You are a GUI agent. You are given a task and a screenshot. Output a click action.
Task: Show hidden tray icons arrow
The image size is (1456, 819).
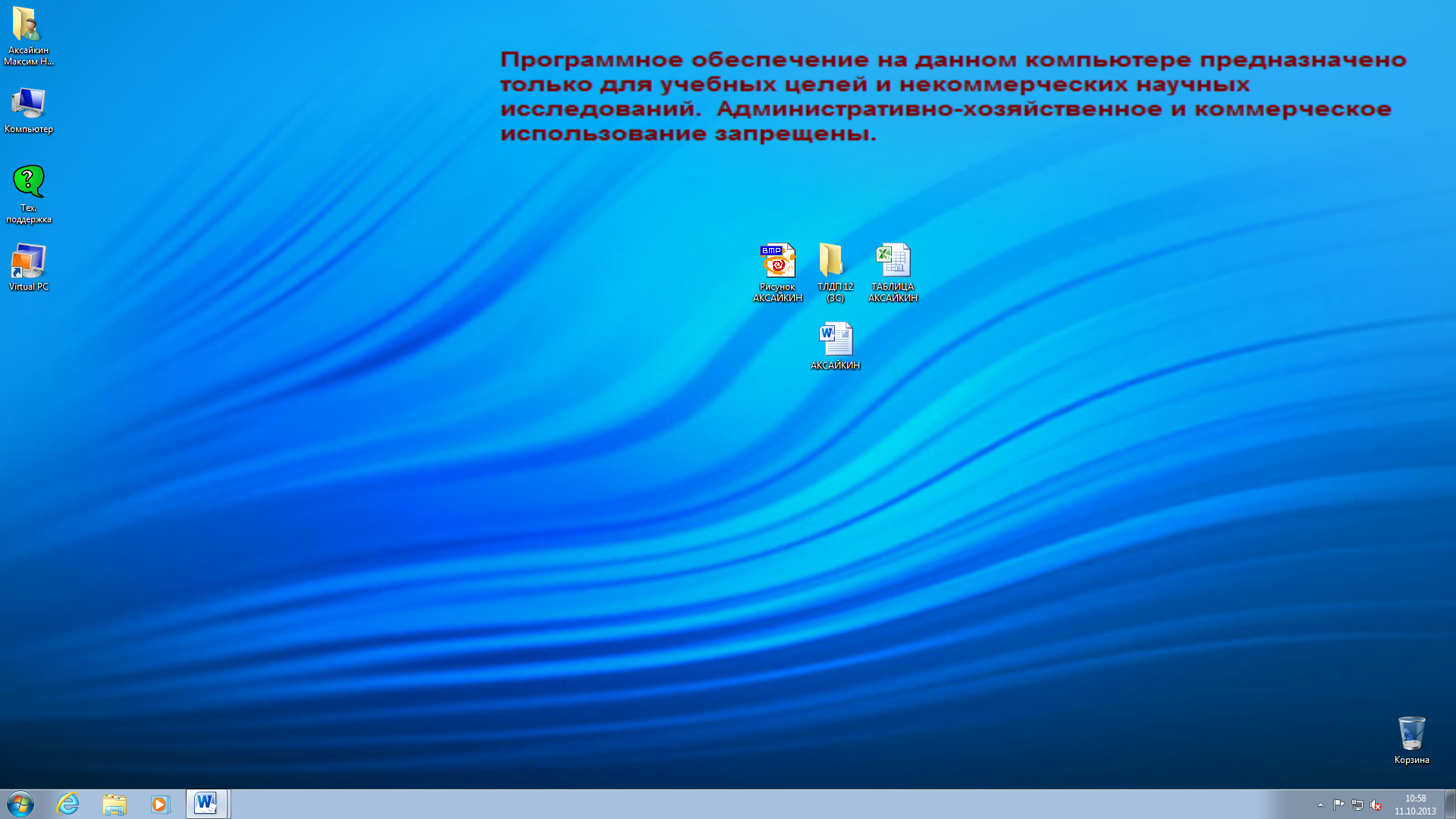[1320, 805]
